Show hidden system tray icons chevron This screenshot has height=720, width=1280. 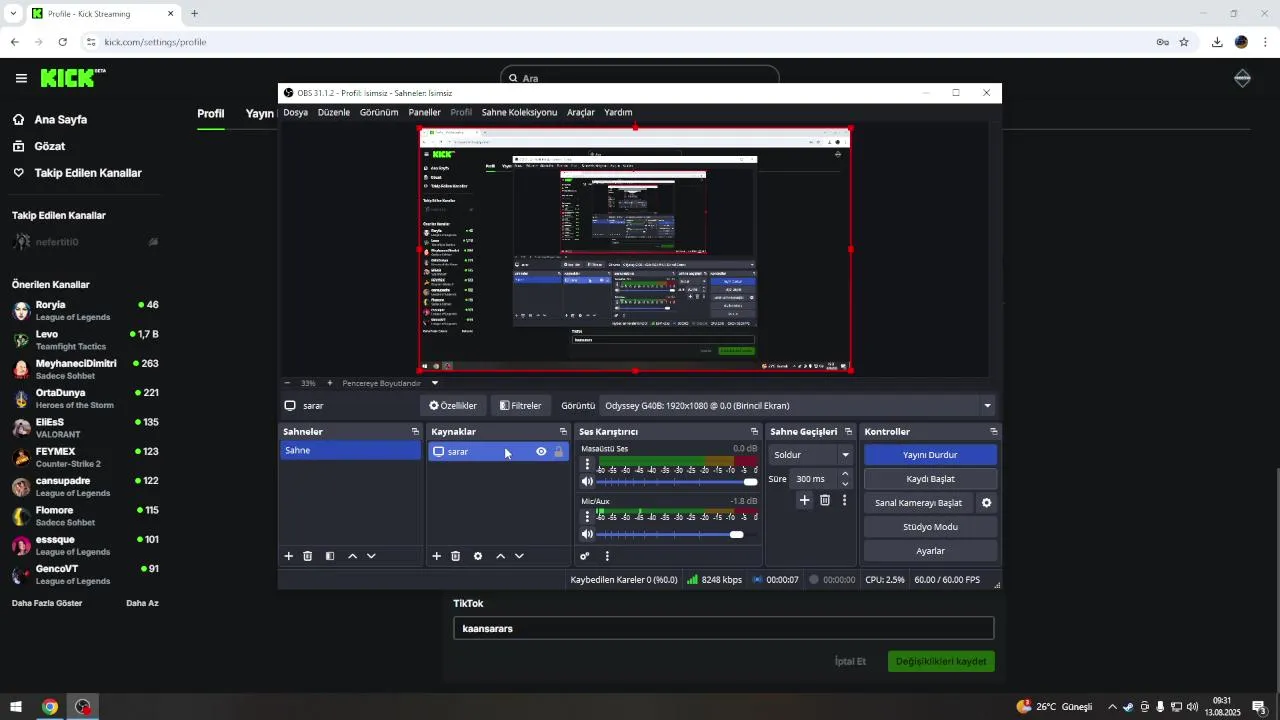pyautogui.click(x=1112, y=707)
